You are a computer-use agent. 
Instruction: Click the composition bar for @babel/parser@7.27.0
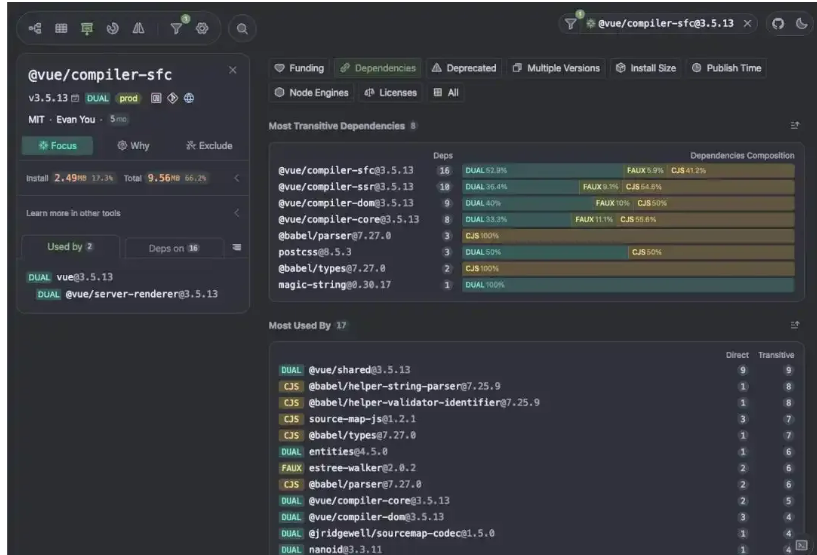pyautogui.click(x=628, y=236)
